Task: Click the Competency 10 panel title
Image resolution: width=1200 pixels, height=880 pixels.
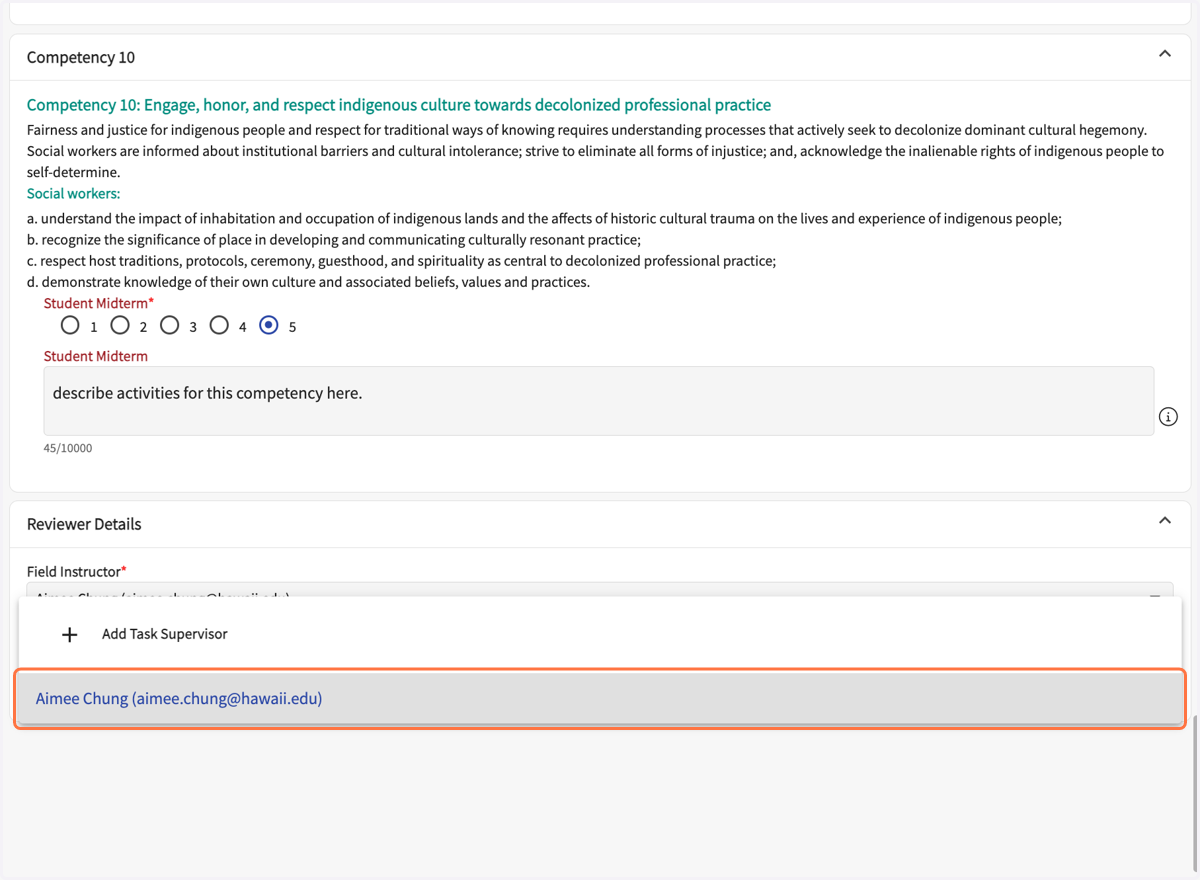Action: pyautogui.click(x=81, y=57)
